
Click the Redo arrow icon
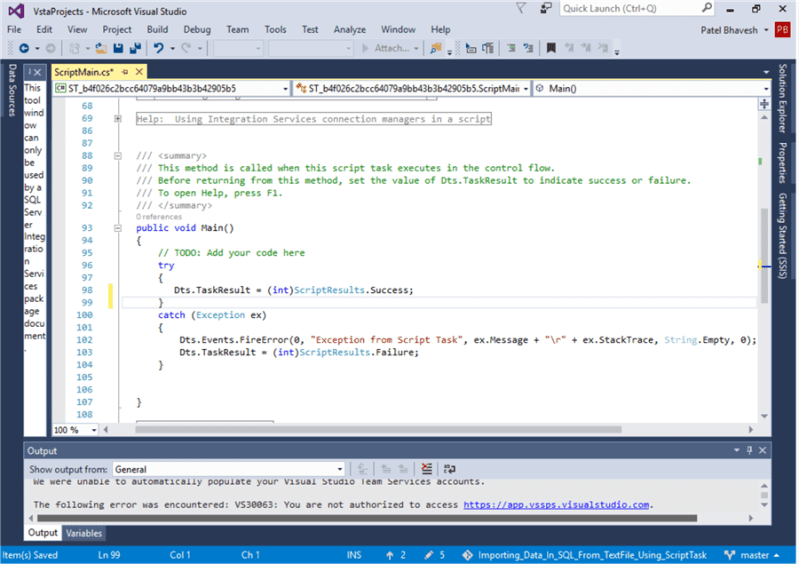186,48
